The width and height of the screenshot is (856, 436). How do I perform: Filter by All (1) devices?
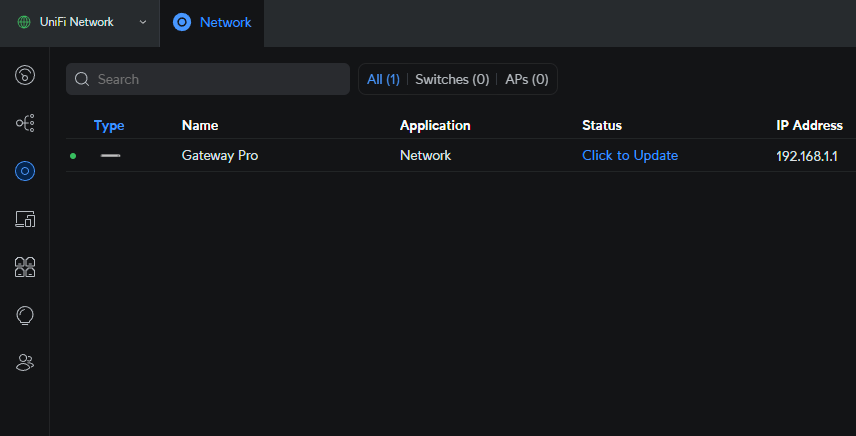[383, 79]
